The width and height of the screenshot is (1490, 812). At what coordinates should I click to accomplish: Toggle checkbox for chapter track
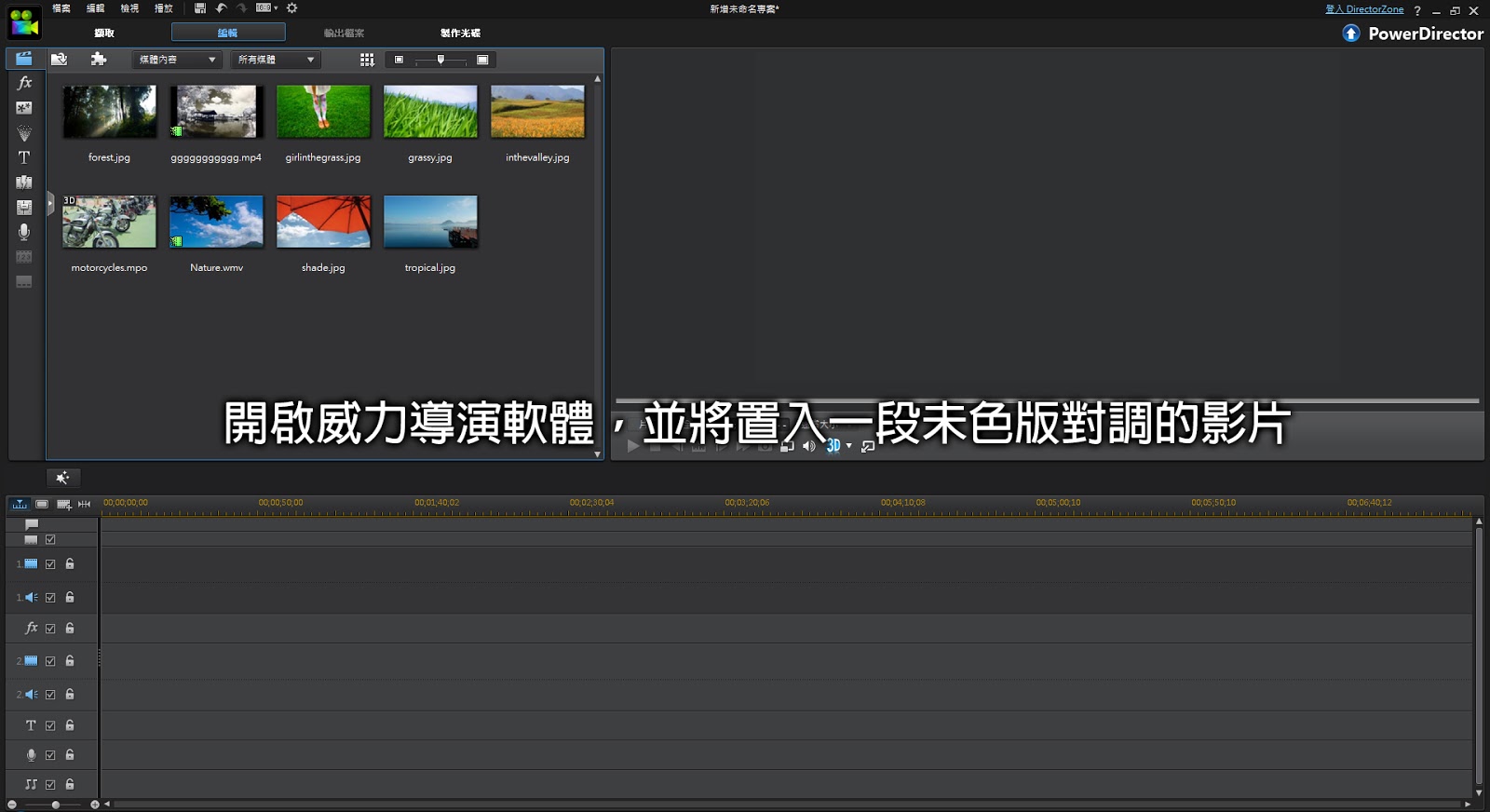(x=50, y=539)
